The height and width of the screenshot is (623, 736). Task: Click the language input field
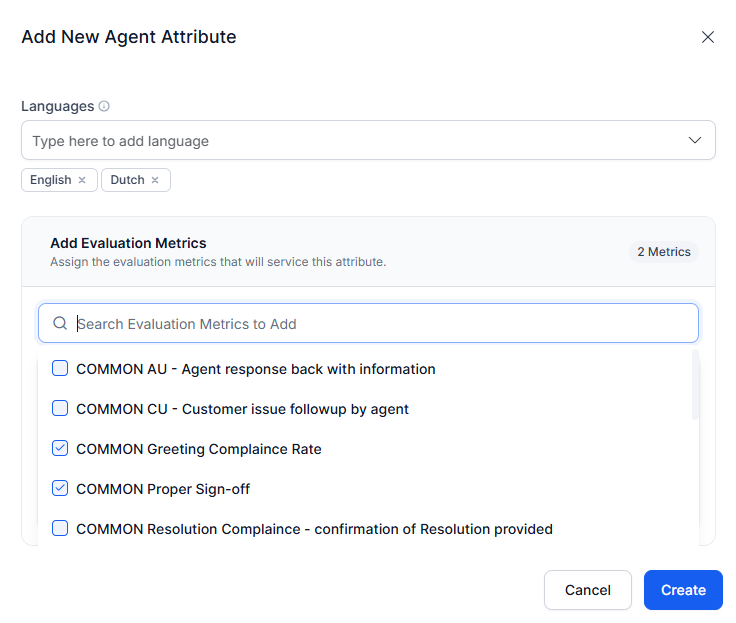click(350, 141)
